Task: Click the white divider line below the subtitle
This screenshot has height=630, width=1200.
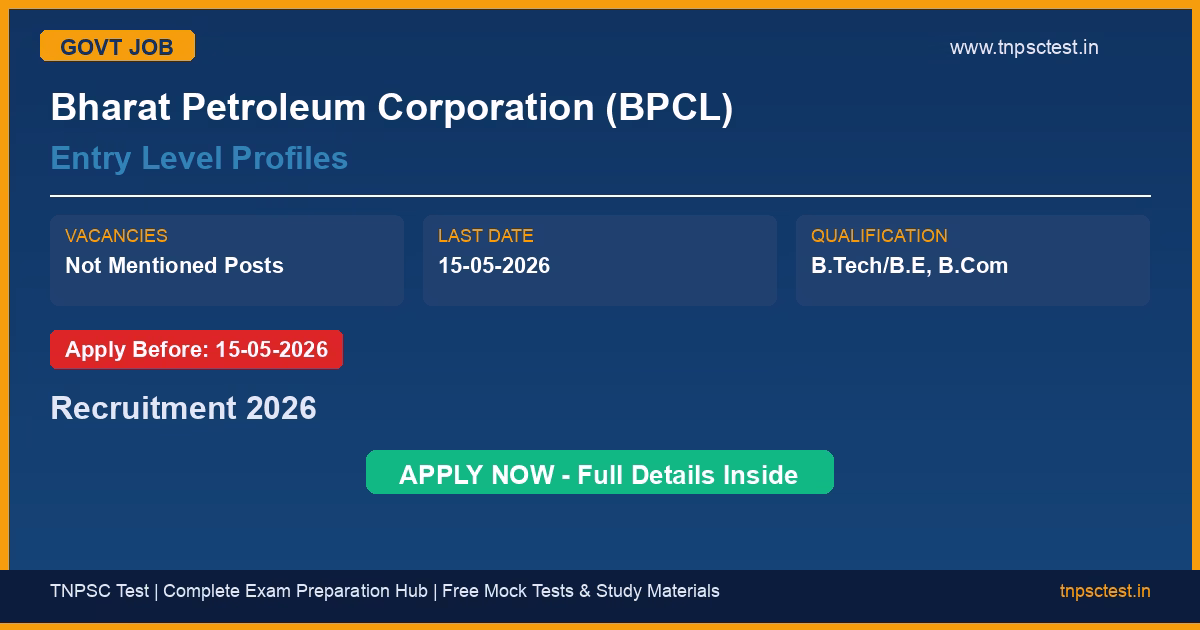Action: tap(600, 196)
